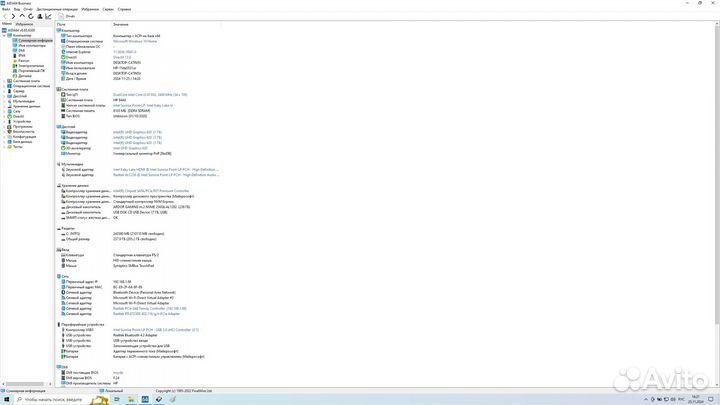Switch to the Избранное tab in the sidebar
This screenshot has height=405, width=720.
tap(24, 24)
